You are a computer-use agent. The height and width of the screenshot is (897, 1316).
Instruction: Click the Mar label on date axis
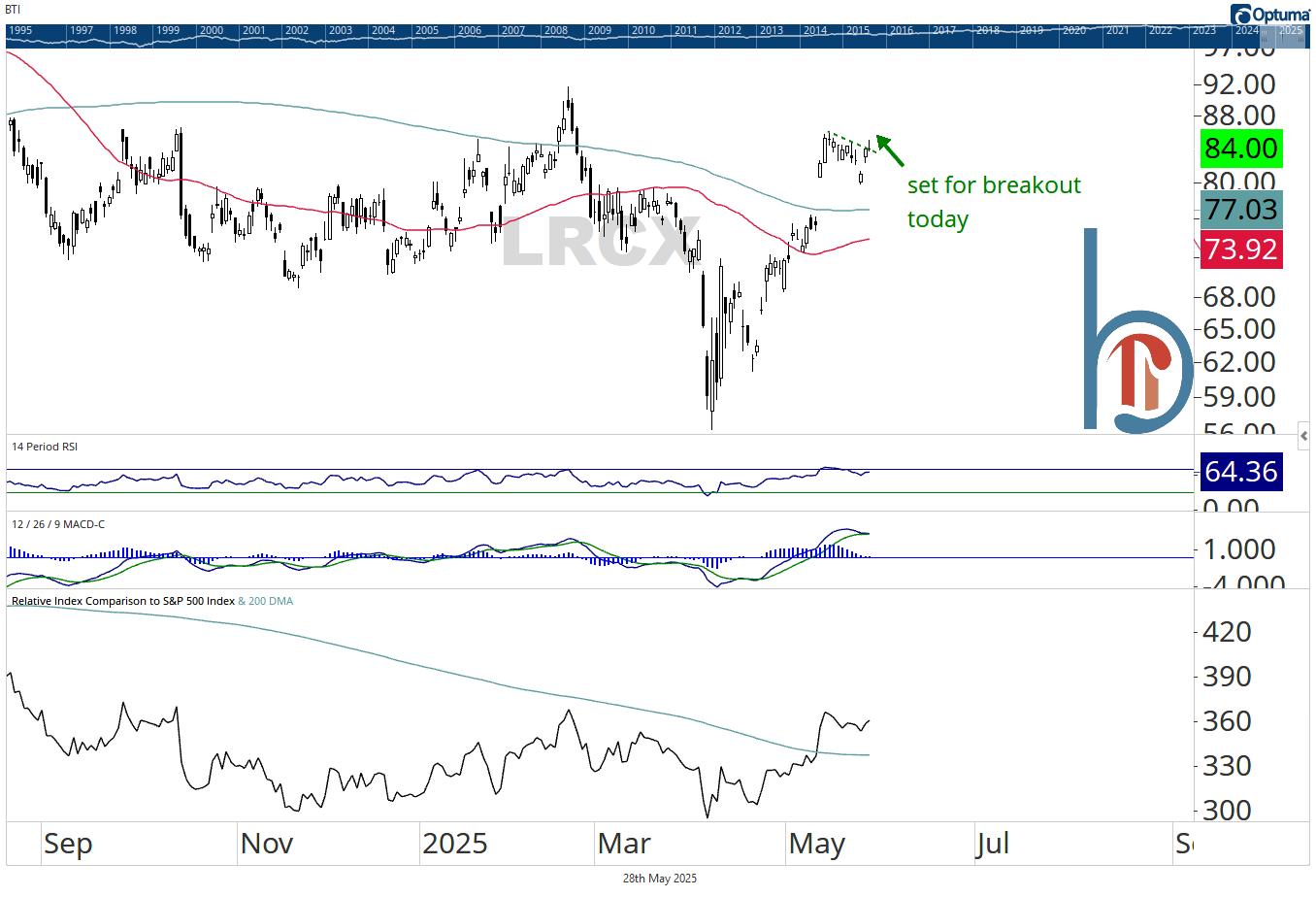624,844
